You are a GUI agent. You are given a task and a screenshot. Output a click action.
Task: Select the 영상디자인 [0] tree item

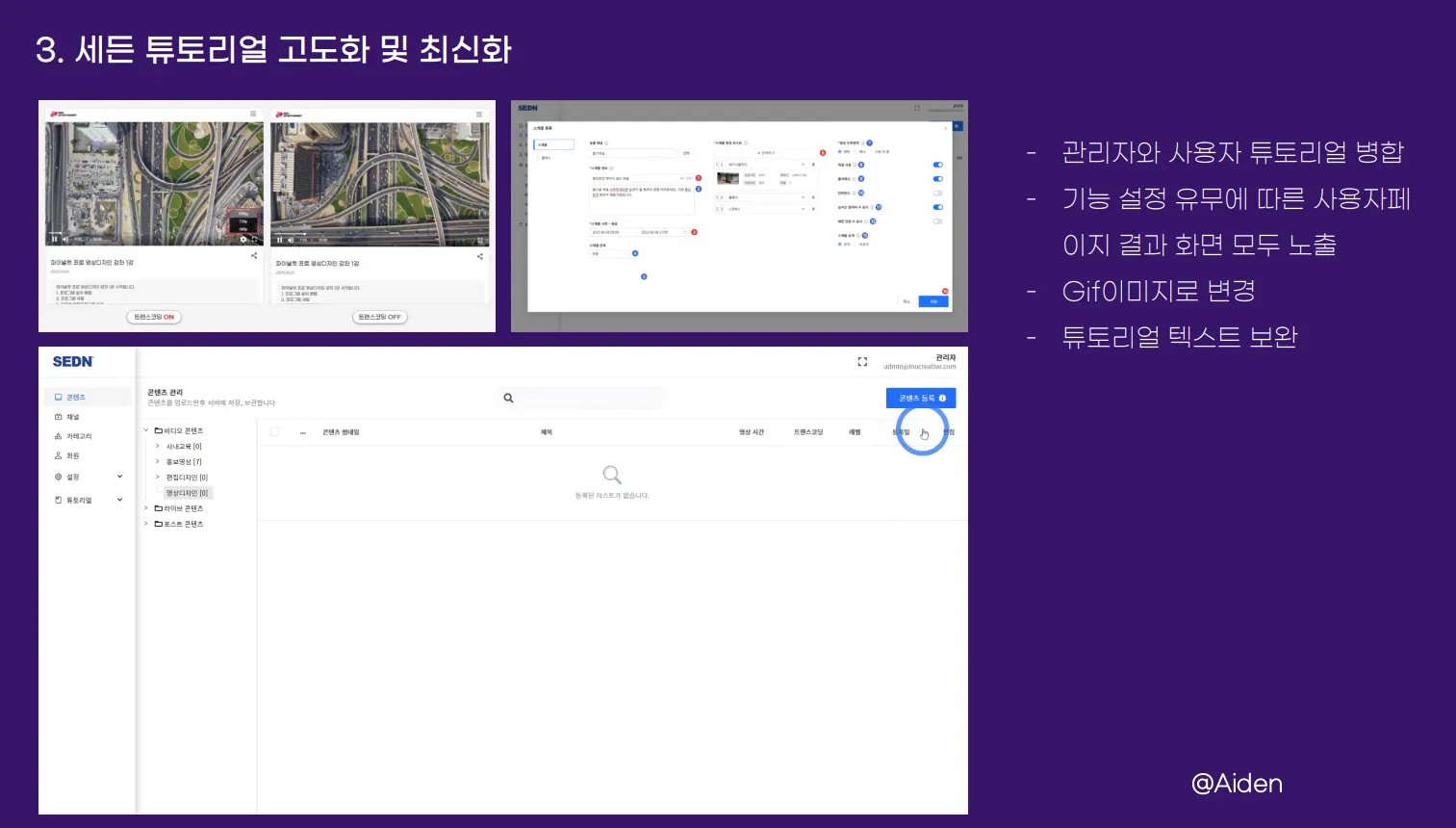187,493
